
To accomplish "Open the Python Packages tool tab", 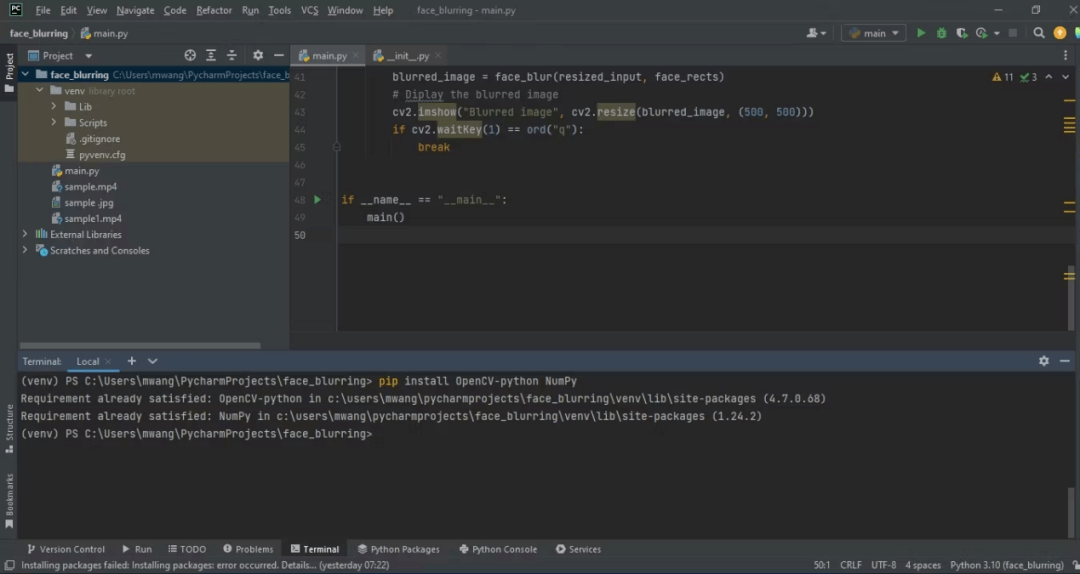I will pyautogui.click(x=399, y=549).
